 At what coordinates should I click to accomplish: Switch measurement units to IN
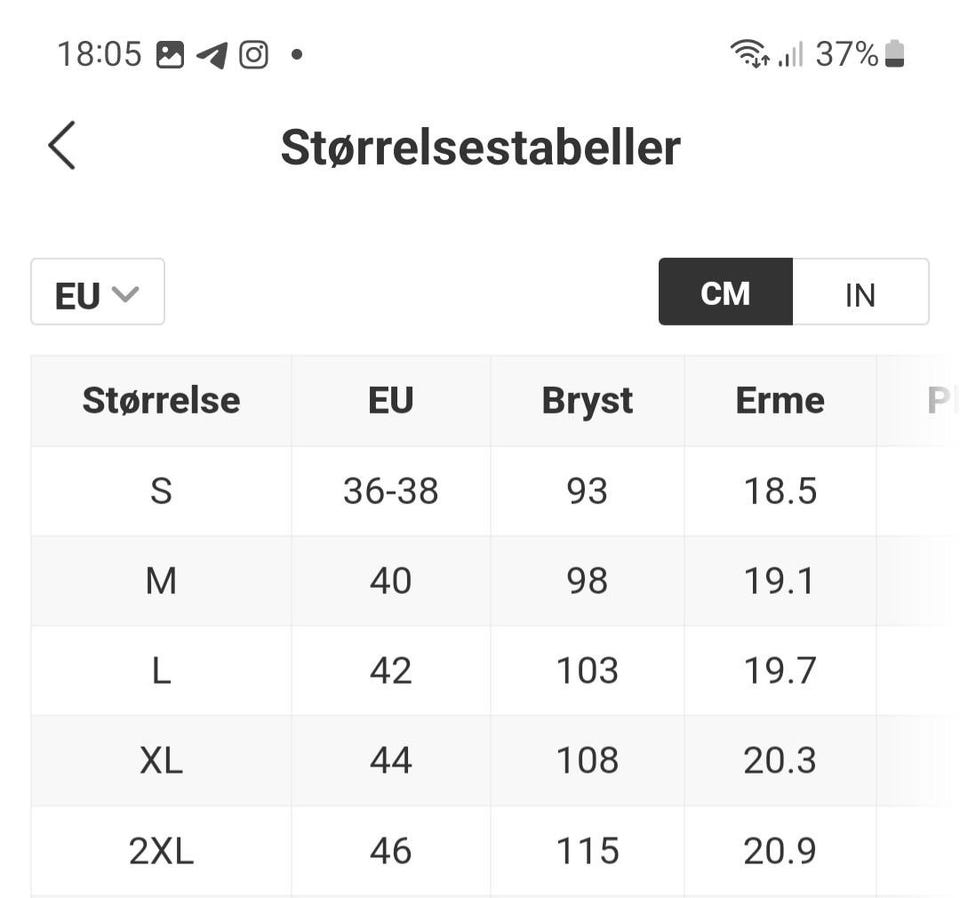(x=860, y=293)
